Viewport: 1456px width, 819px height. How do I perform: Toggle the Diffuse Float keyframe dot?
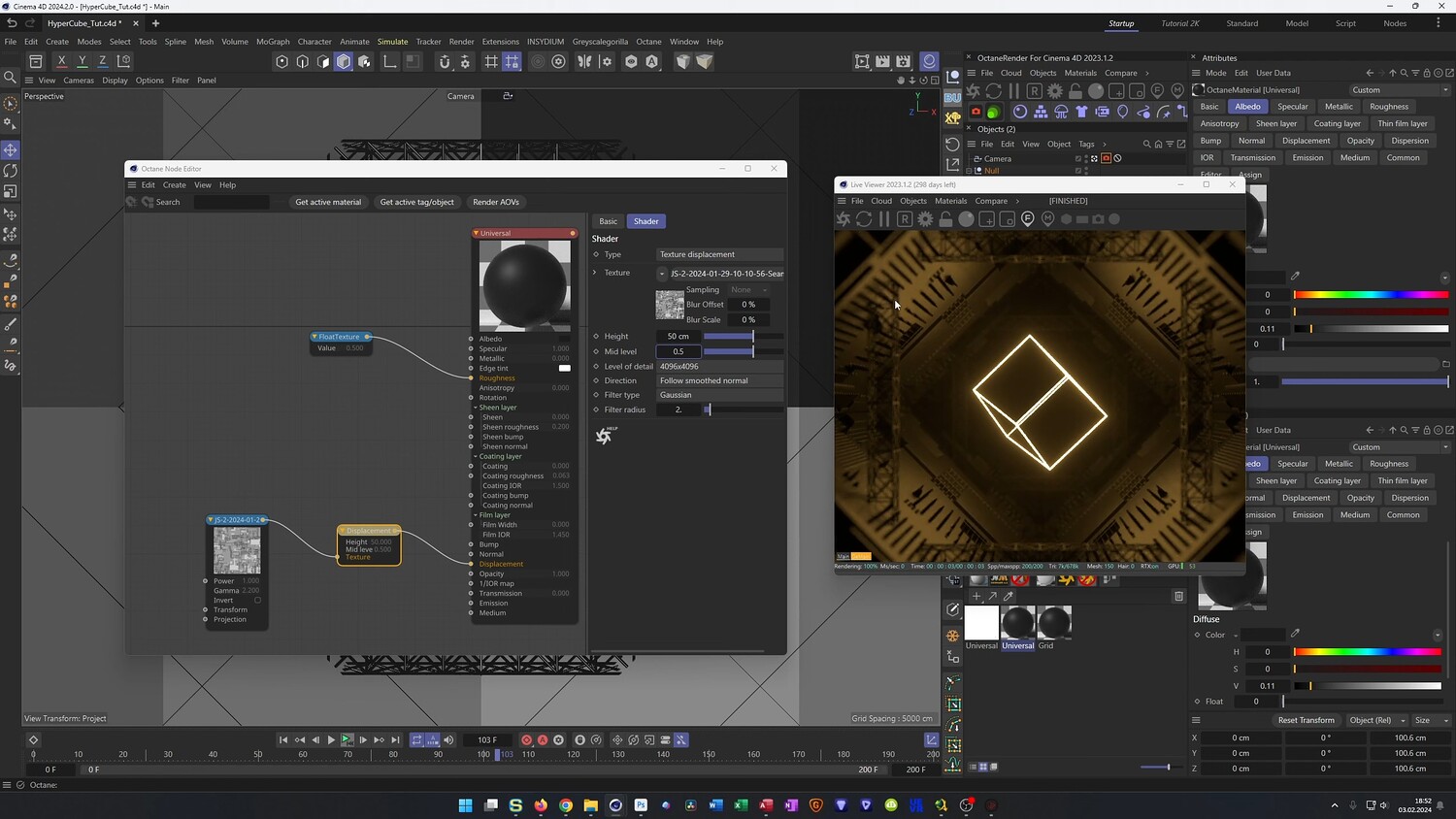pos(1197,702)
